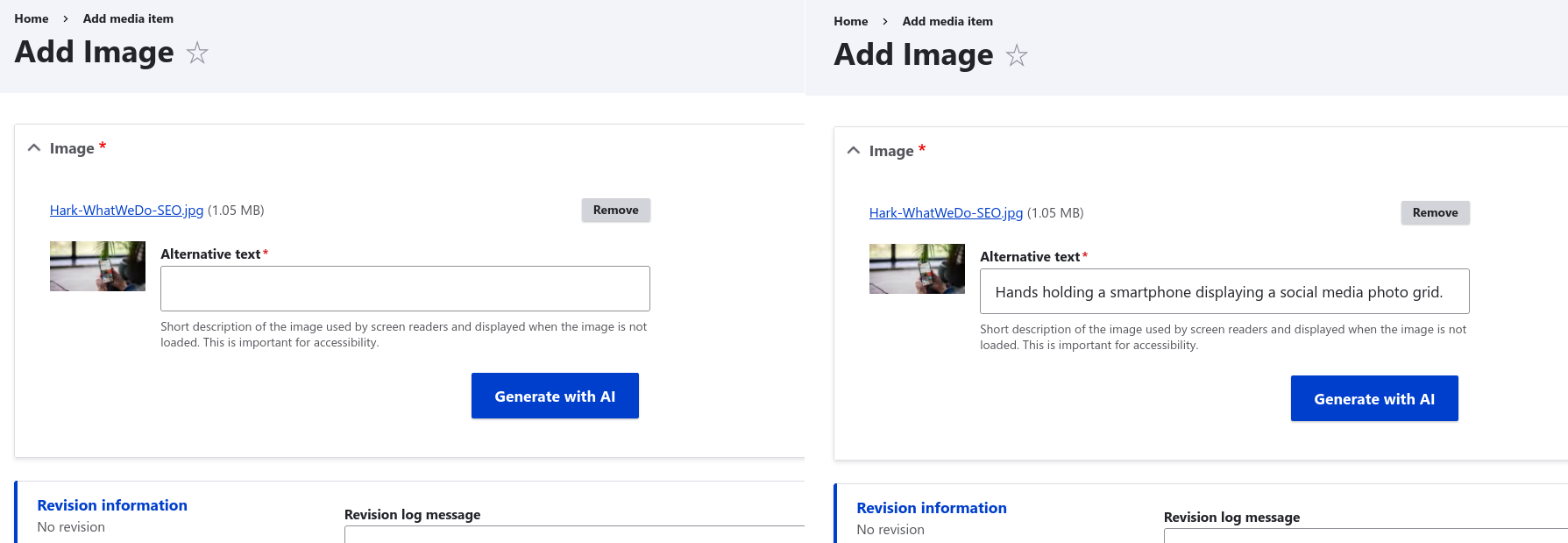1568x543 pixels.
Task: Remove the uploaded image in the right screenshot
Action: 1435,213
